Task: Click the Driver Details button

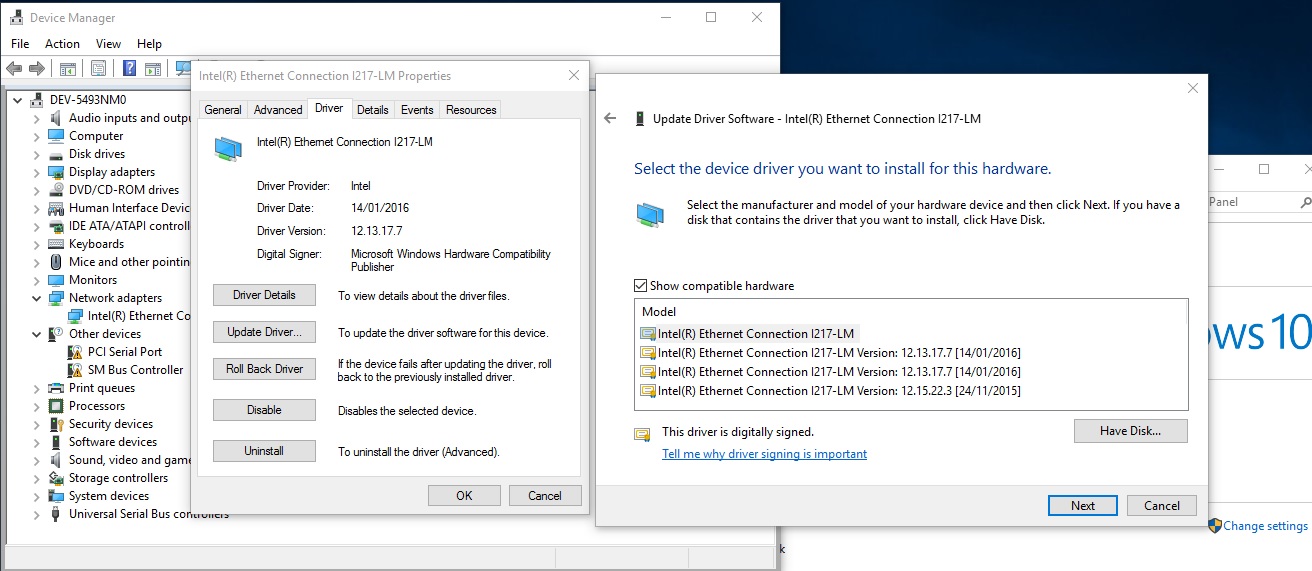Action: tap(264, 295)
